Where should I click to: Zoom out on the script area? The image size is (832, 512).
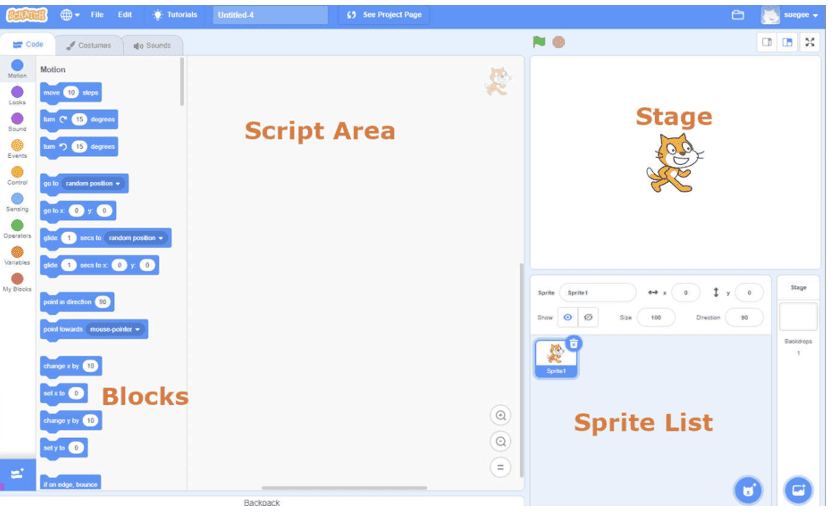pyautogui.click(x=501, y=441)
